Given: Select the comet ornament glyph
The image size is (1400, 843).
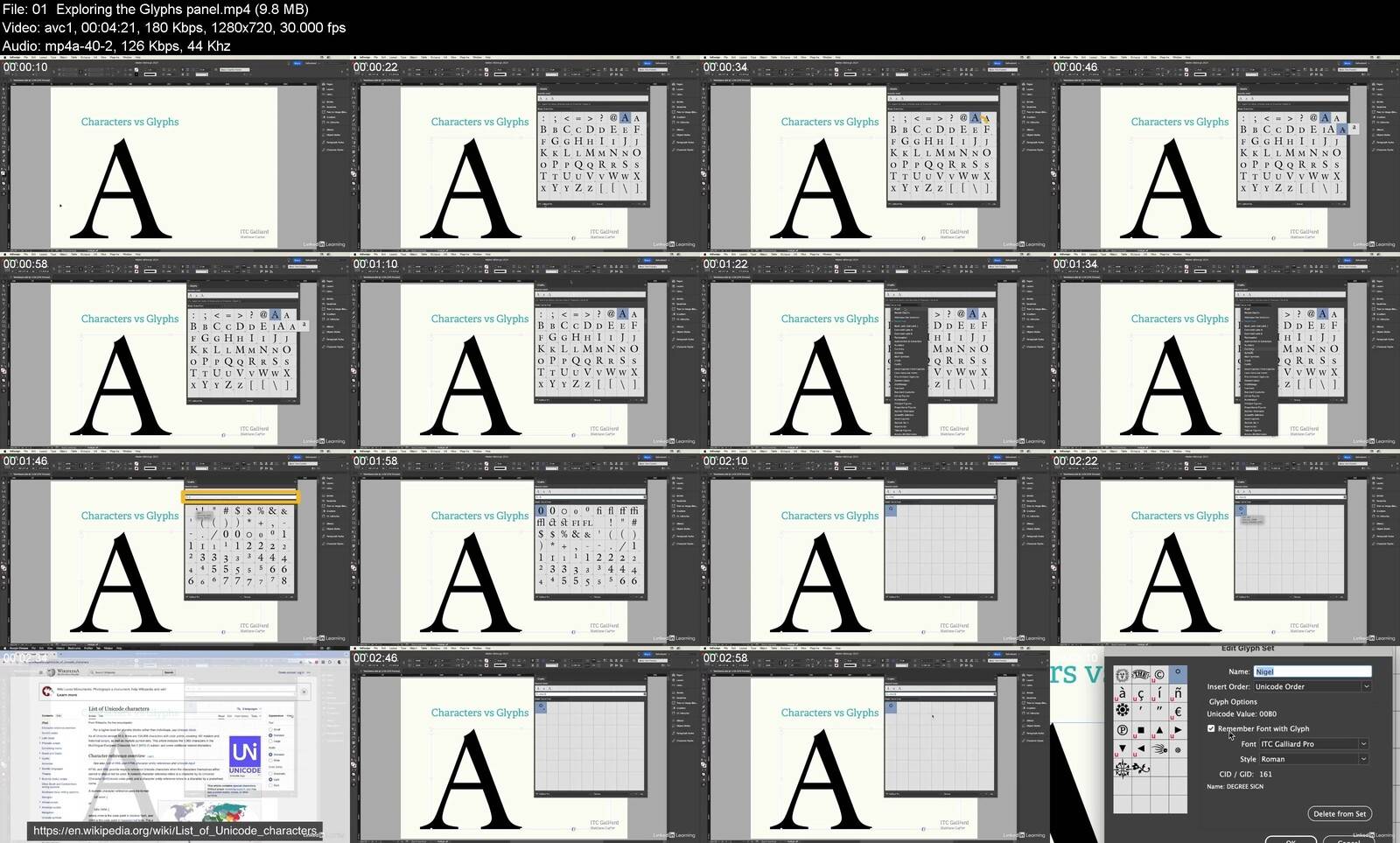Looking at the screenshot, I should pos(1159,748).
